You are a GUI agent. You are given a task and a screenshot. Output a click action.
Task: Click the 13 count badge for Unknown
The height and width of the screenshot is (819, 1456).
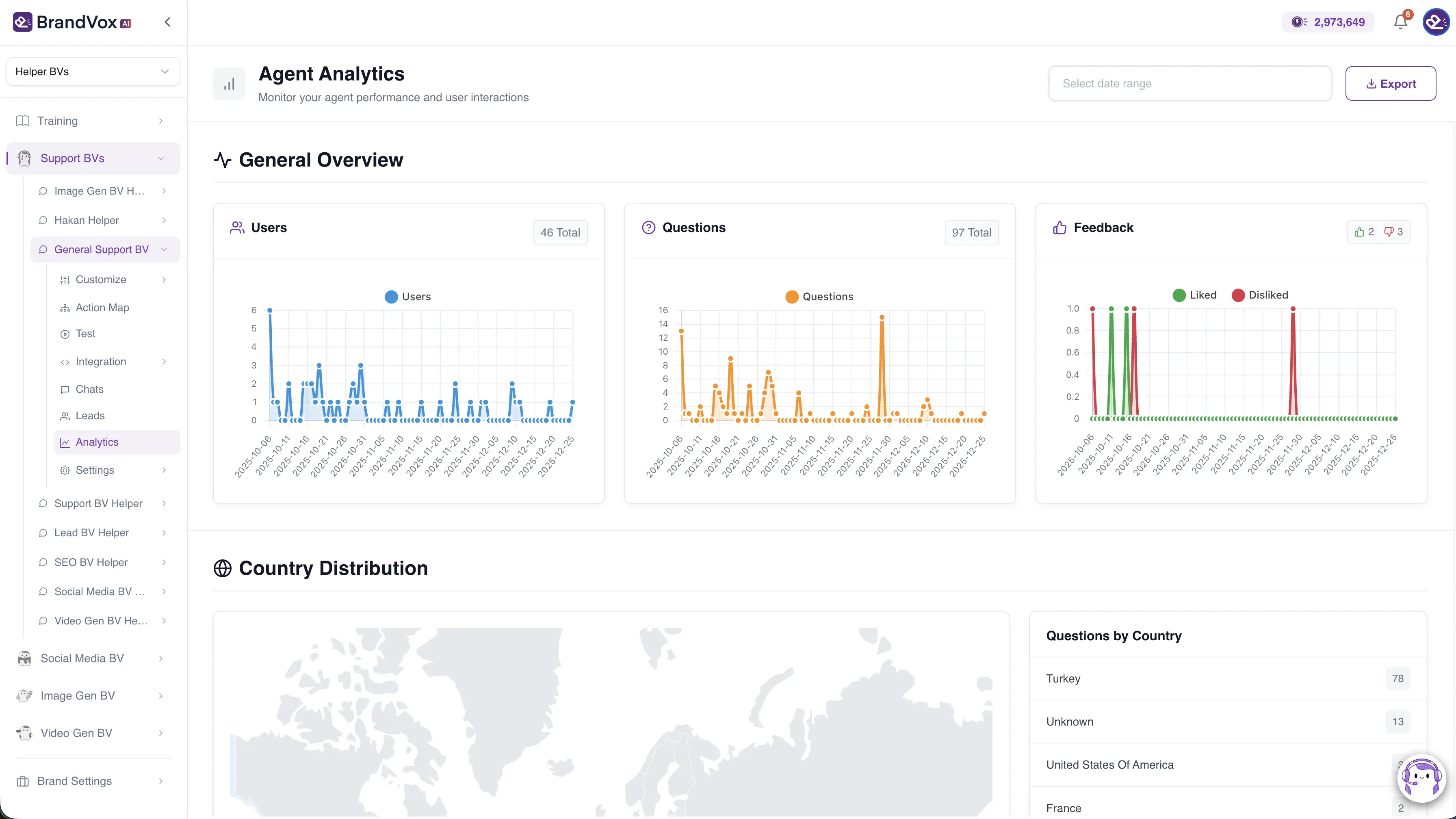[x=1398, y=722]
